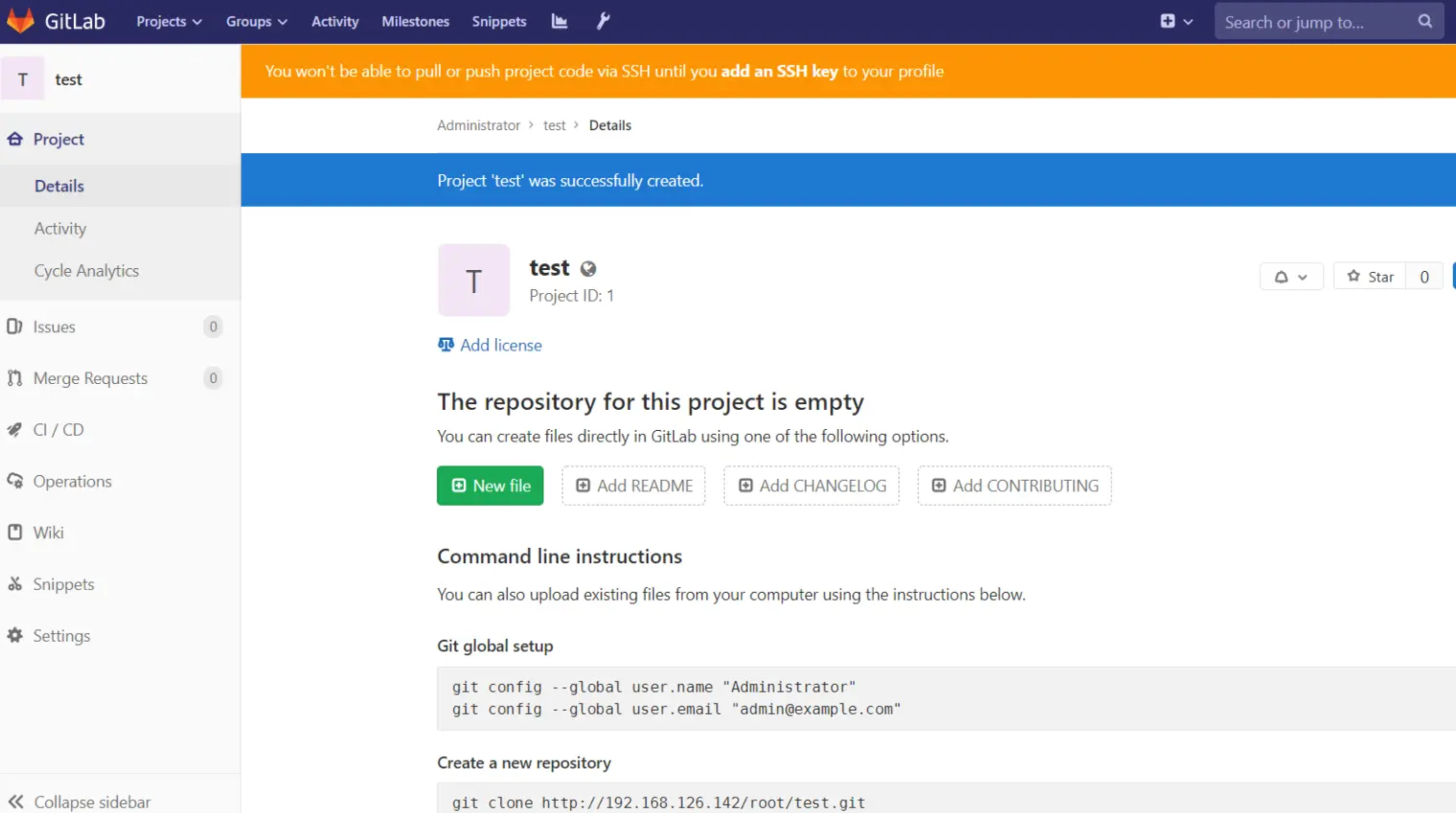Open Issues in the sidebar
1456x813 pixels.
[55, 327]
